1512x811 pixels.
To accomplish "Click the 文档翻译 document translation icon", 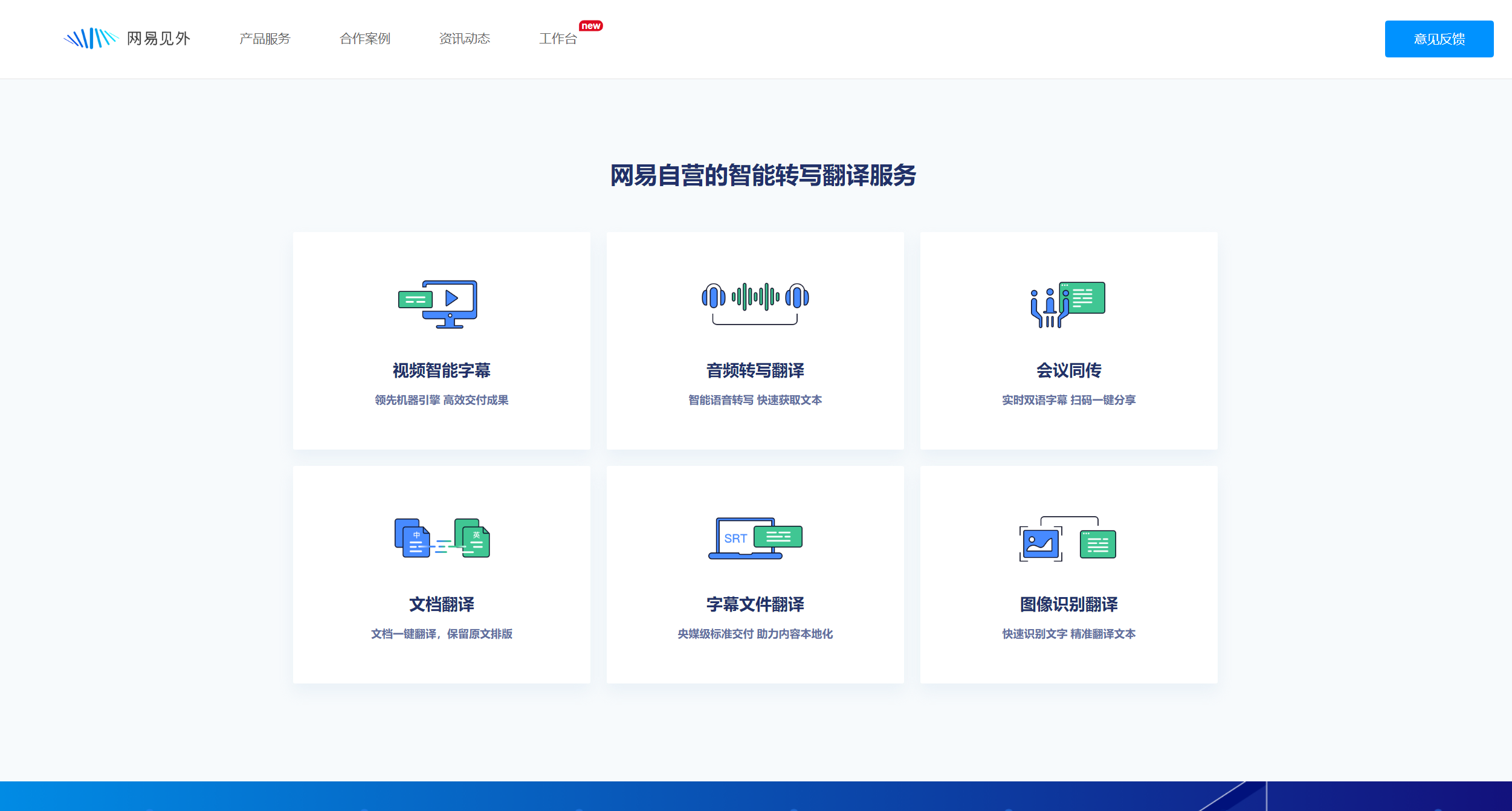I will coord(441,538).
